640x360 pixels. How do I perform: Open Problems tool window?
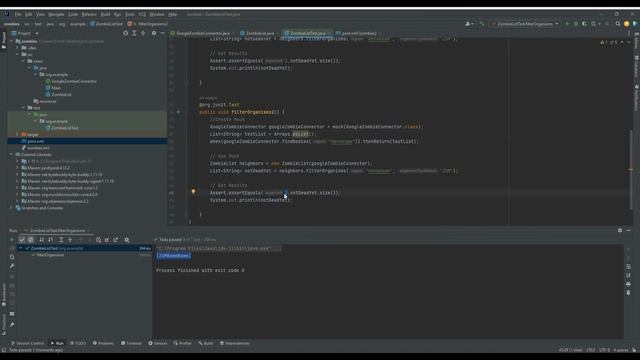[103, 343]
